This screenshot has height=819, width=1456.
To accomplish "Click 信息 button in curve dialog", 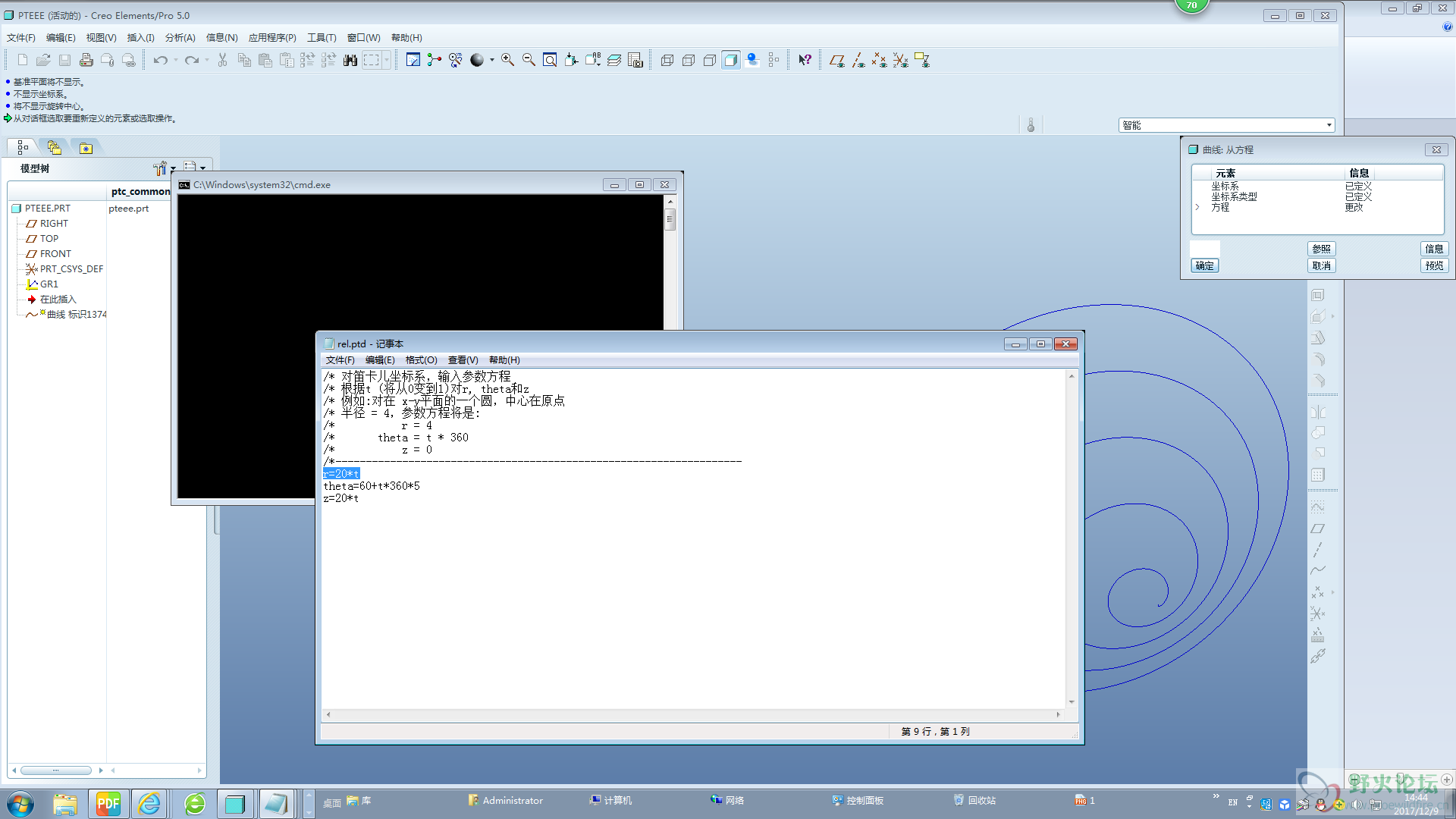I will tap(1435, 249).
